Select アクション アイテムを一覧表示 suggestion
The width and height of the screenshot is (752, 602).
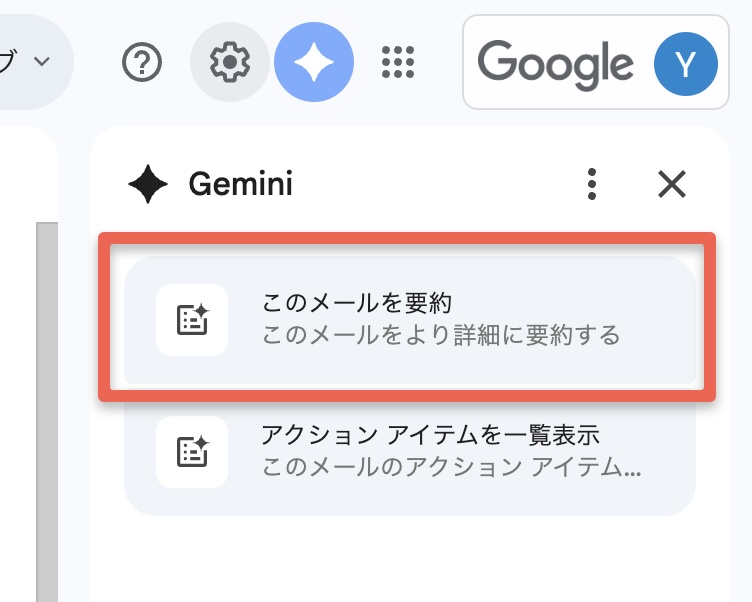pyautogui.click(x=410, y=451)
